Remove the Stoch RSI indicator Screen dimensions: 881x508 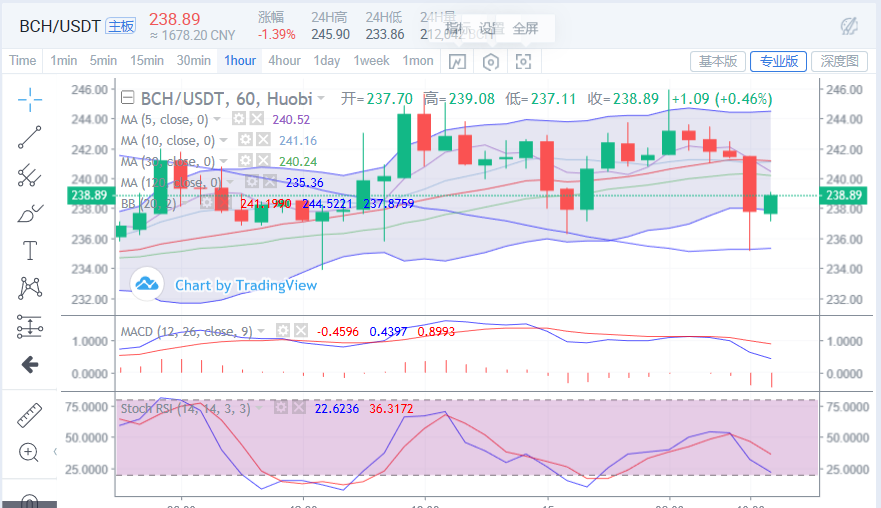[298, 407]
